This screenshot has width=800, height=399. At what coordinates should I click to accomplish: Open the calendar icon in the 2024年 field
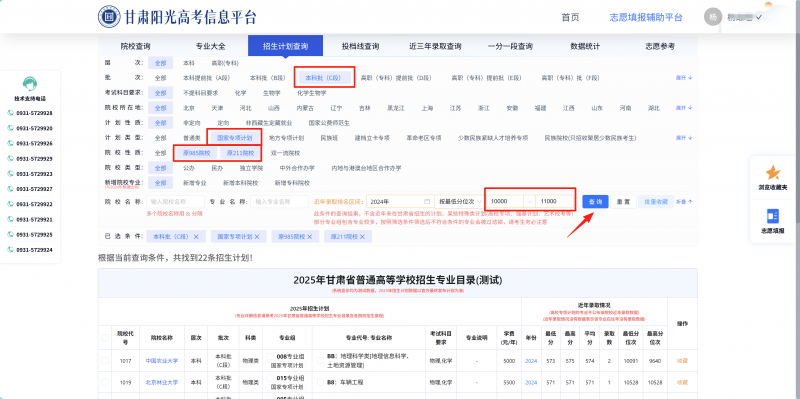[427, 202]
